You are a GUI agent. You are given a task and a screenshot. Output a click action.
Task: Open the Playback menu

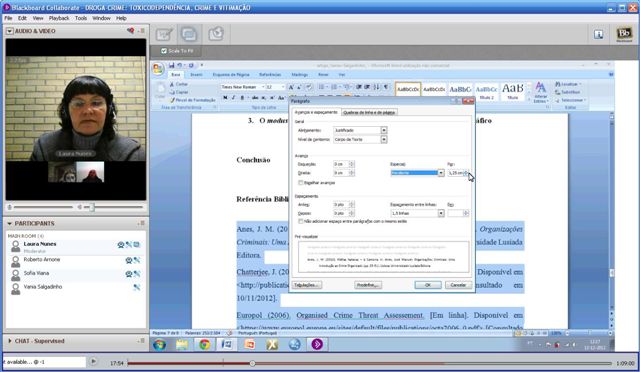[59, 18]
